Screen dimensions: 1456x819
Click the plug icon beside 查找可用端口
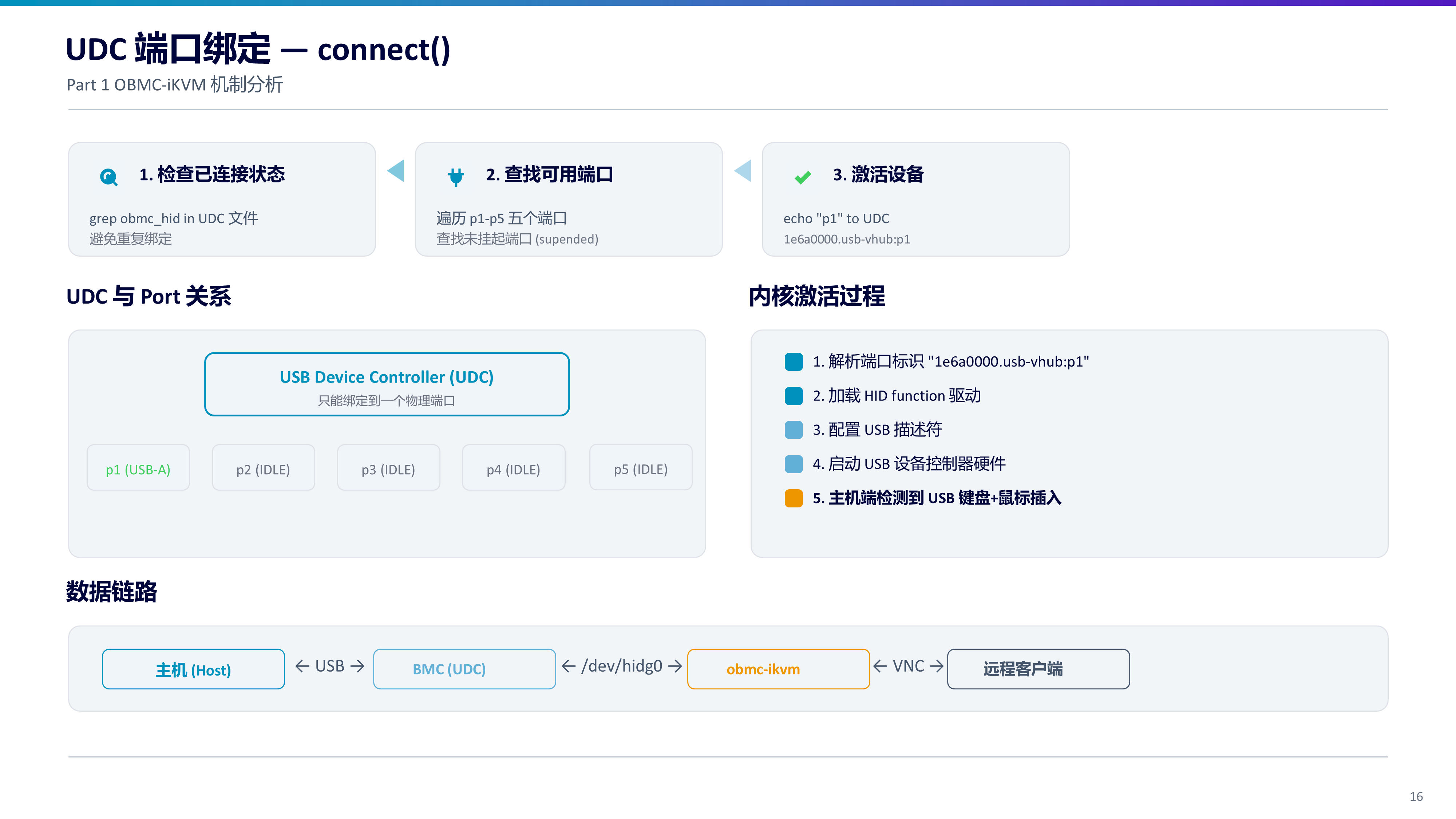[456, 177]
